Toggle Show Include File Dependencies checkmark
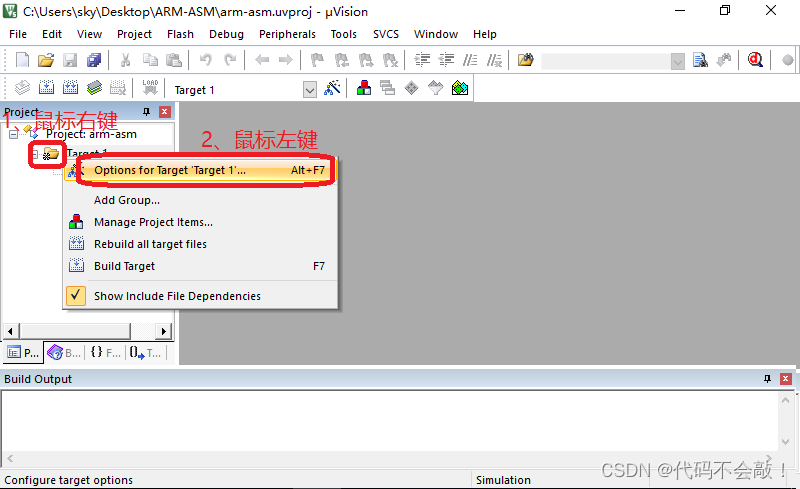The height and width of the screenshot is (489, 800). coord(76,296)
